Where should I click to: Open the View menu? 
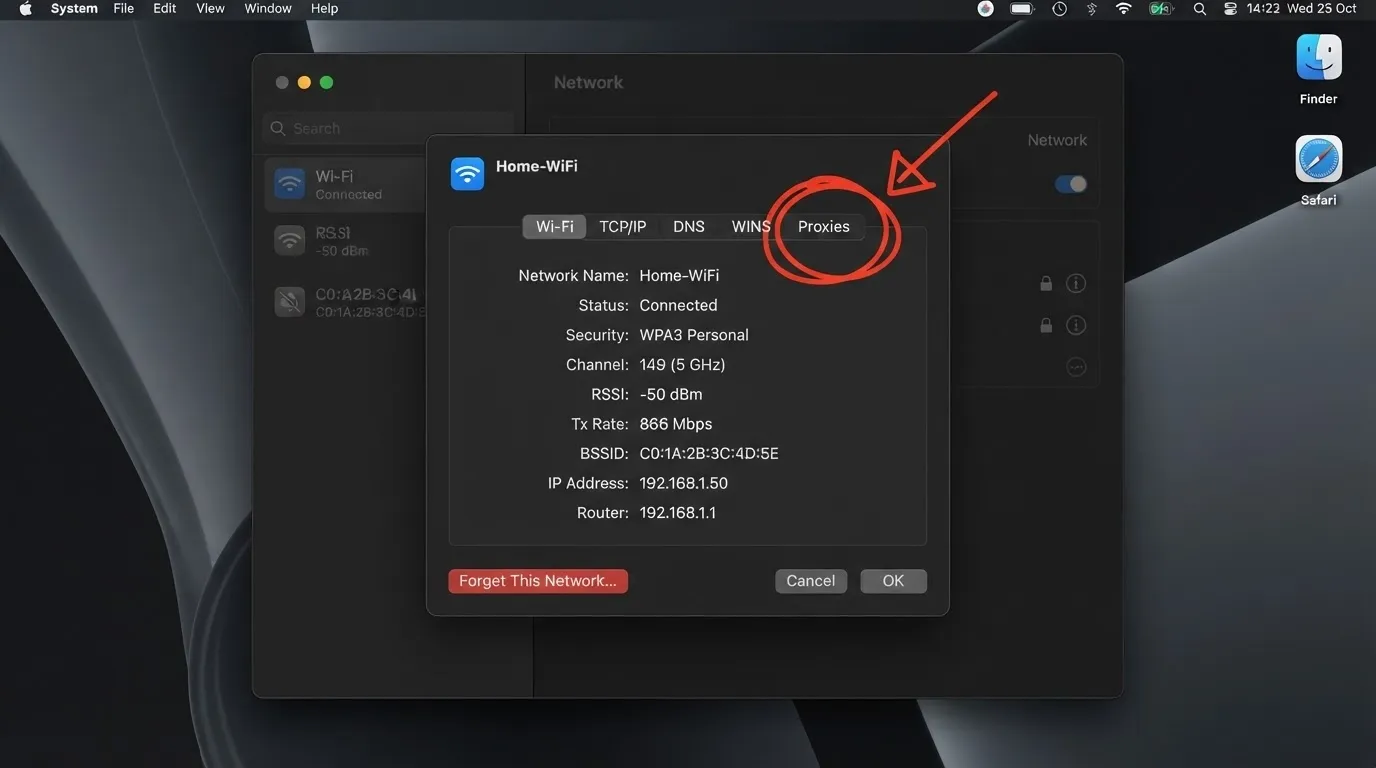210,8
